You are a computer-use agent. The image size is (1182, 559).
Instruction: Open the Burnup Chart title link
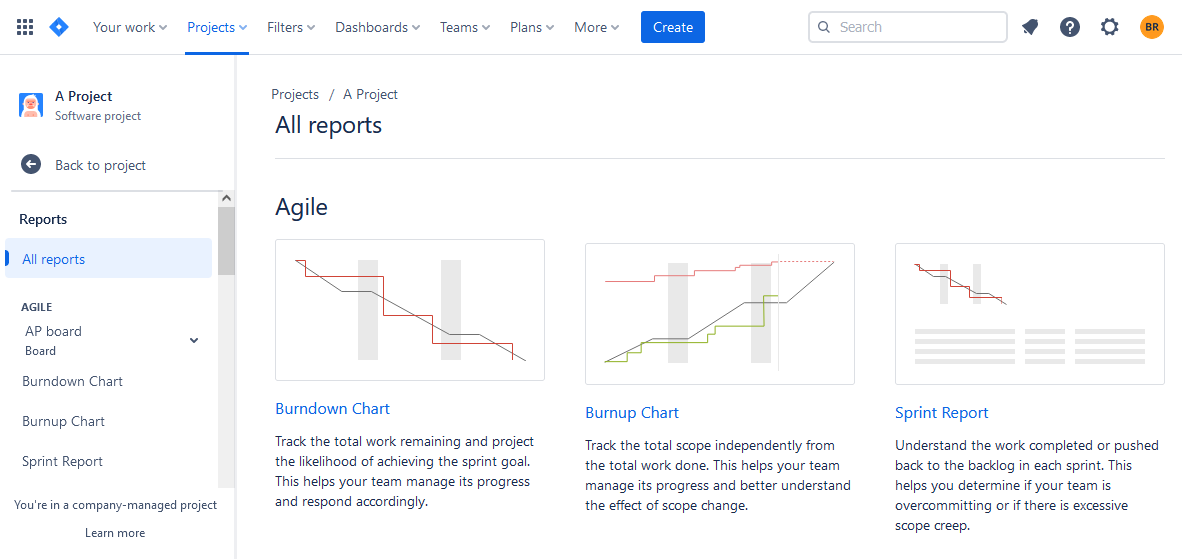632,413
